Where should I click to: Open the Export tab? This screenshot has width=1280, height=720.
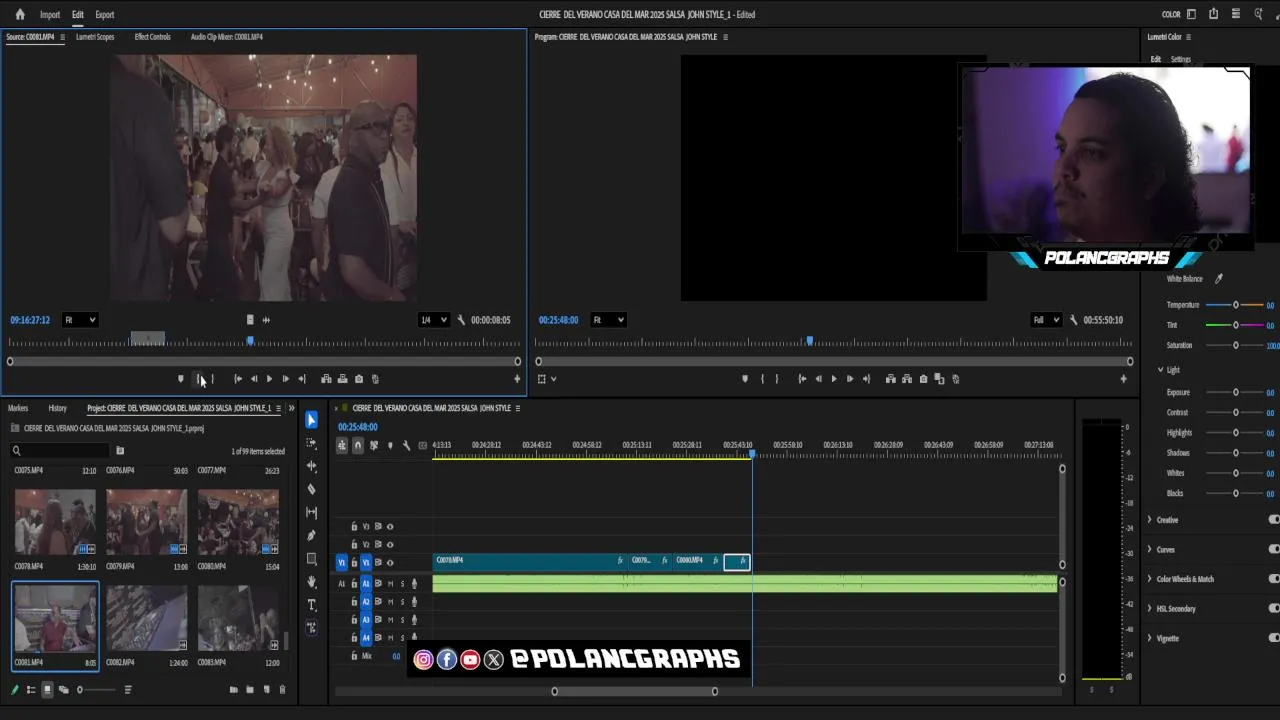click(105, 15)
